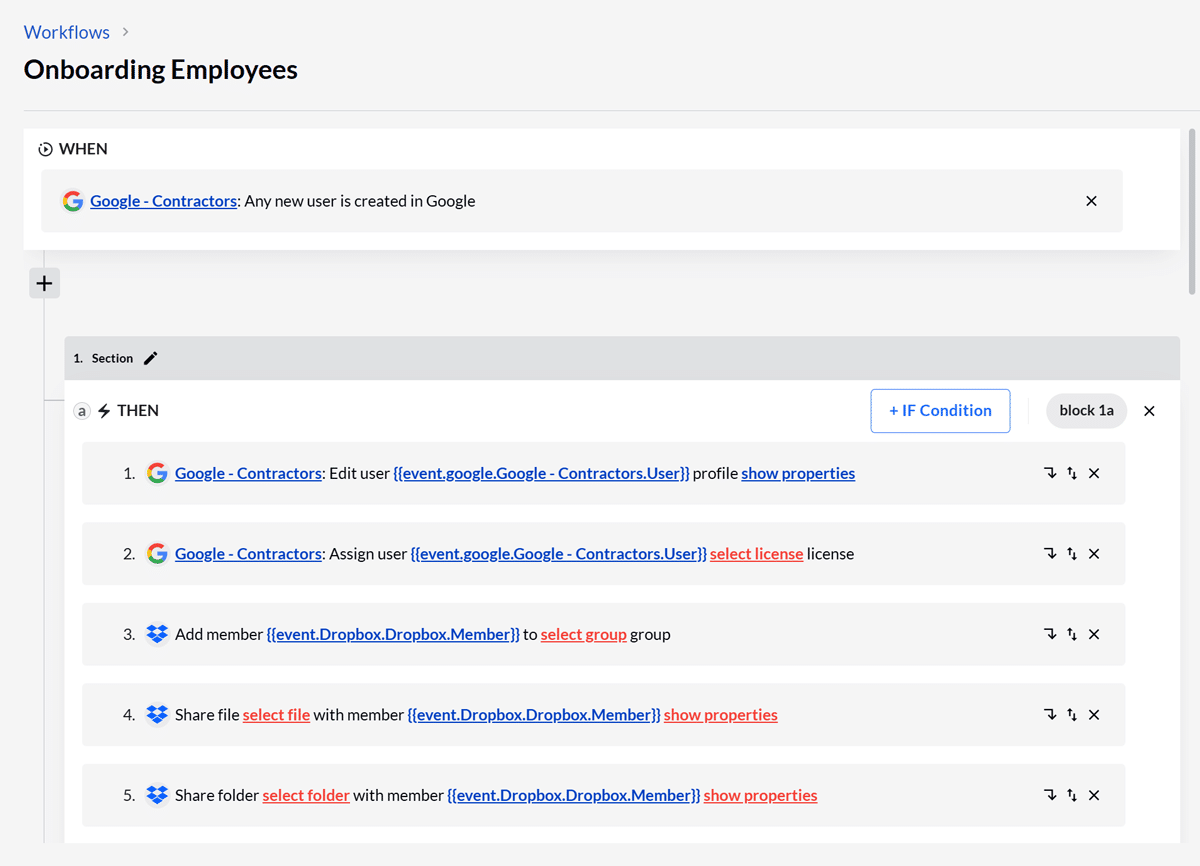Remove step 3 Add member action
Image resolution: width=1200 pixels, height=866 pixels.
coord(1094,634)
